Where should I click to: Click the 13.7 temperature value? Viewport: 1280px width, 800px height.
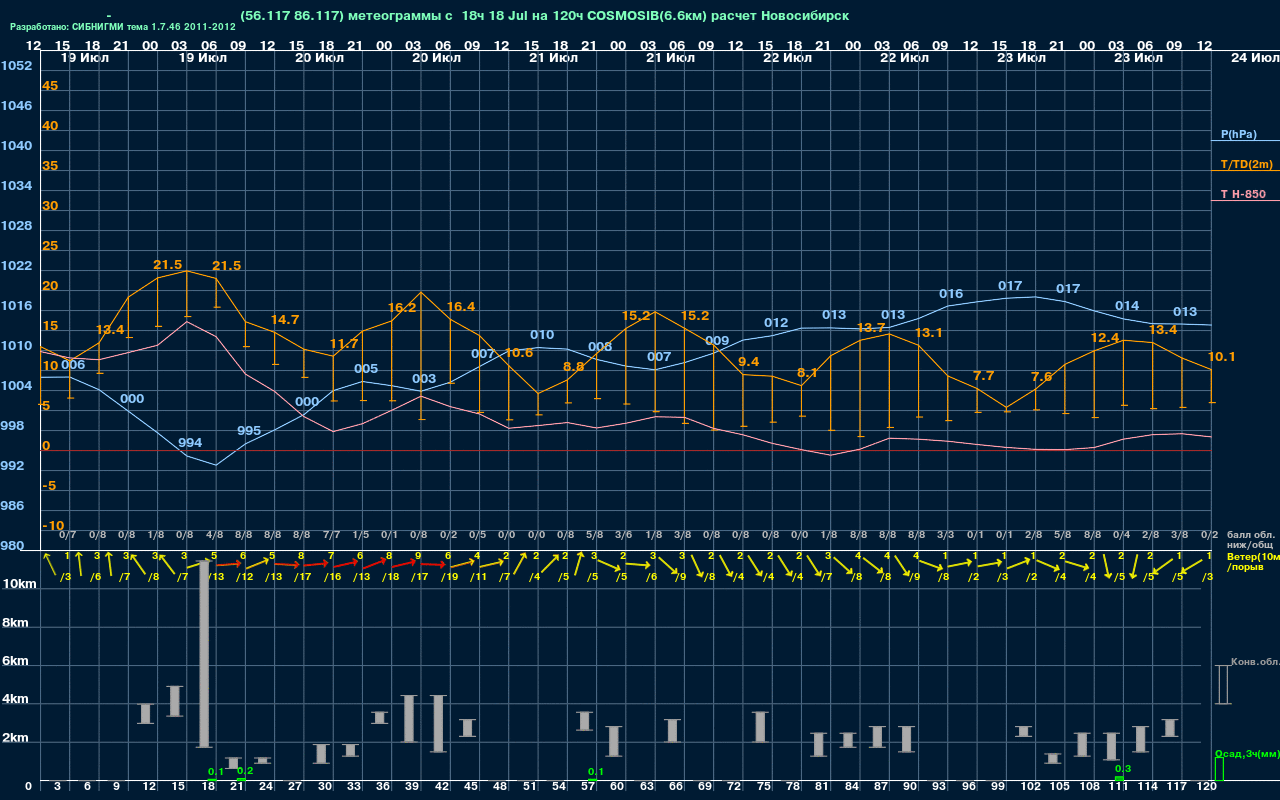point(870,328)
